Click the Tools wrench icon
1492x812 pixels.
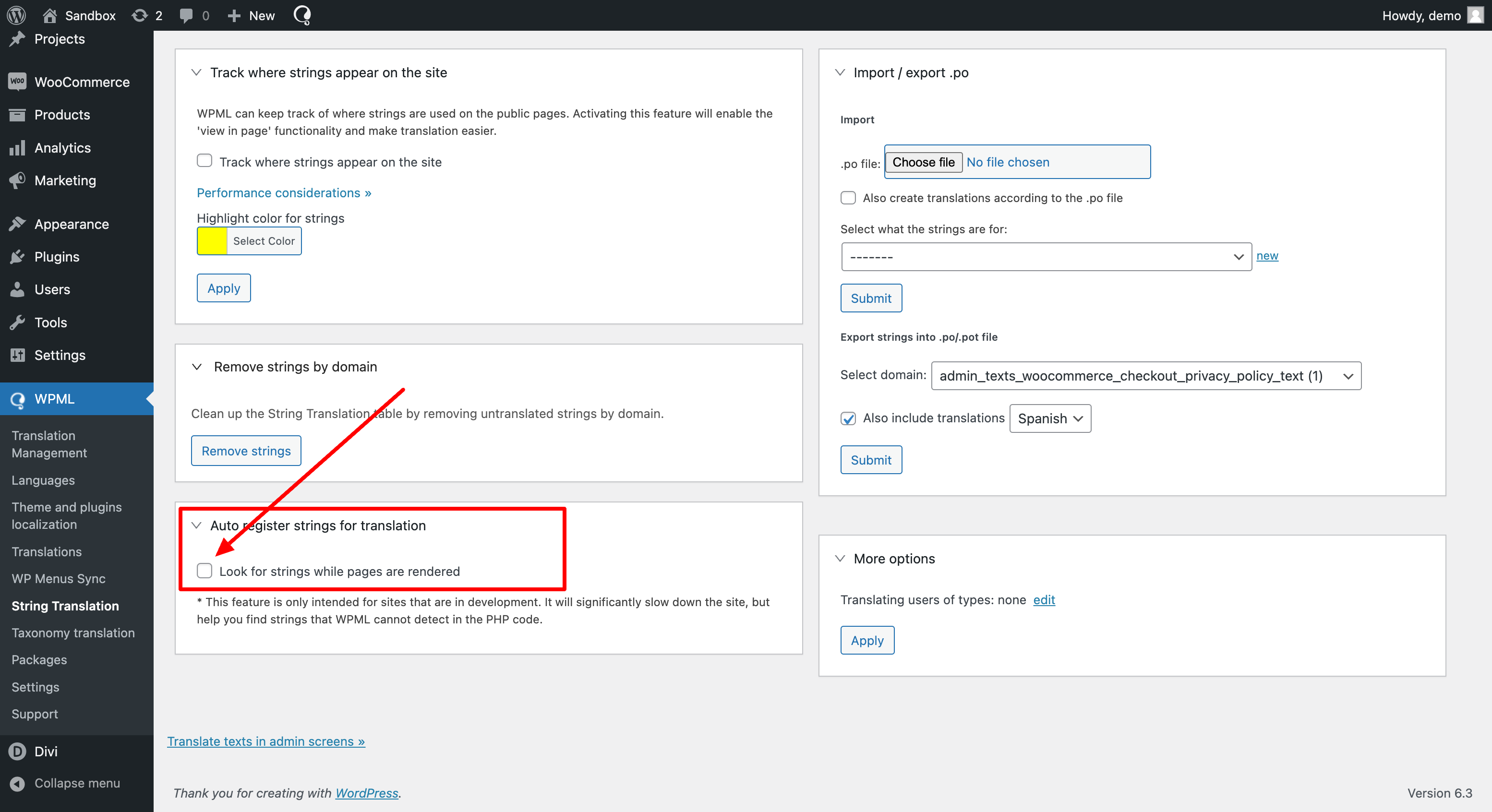coord(17,322)
